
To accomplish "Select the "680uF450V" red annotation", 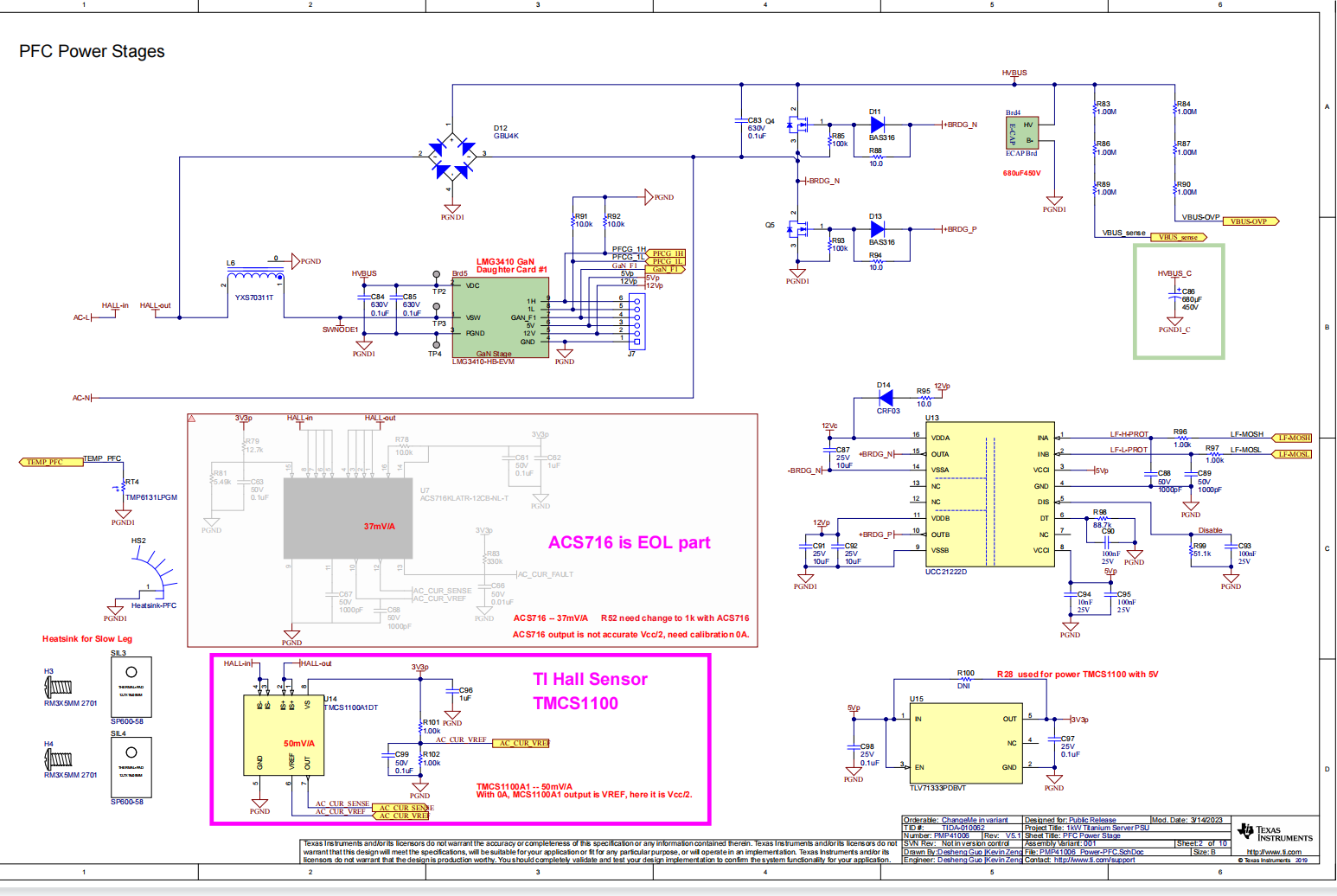I will pos(1022,174).
